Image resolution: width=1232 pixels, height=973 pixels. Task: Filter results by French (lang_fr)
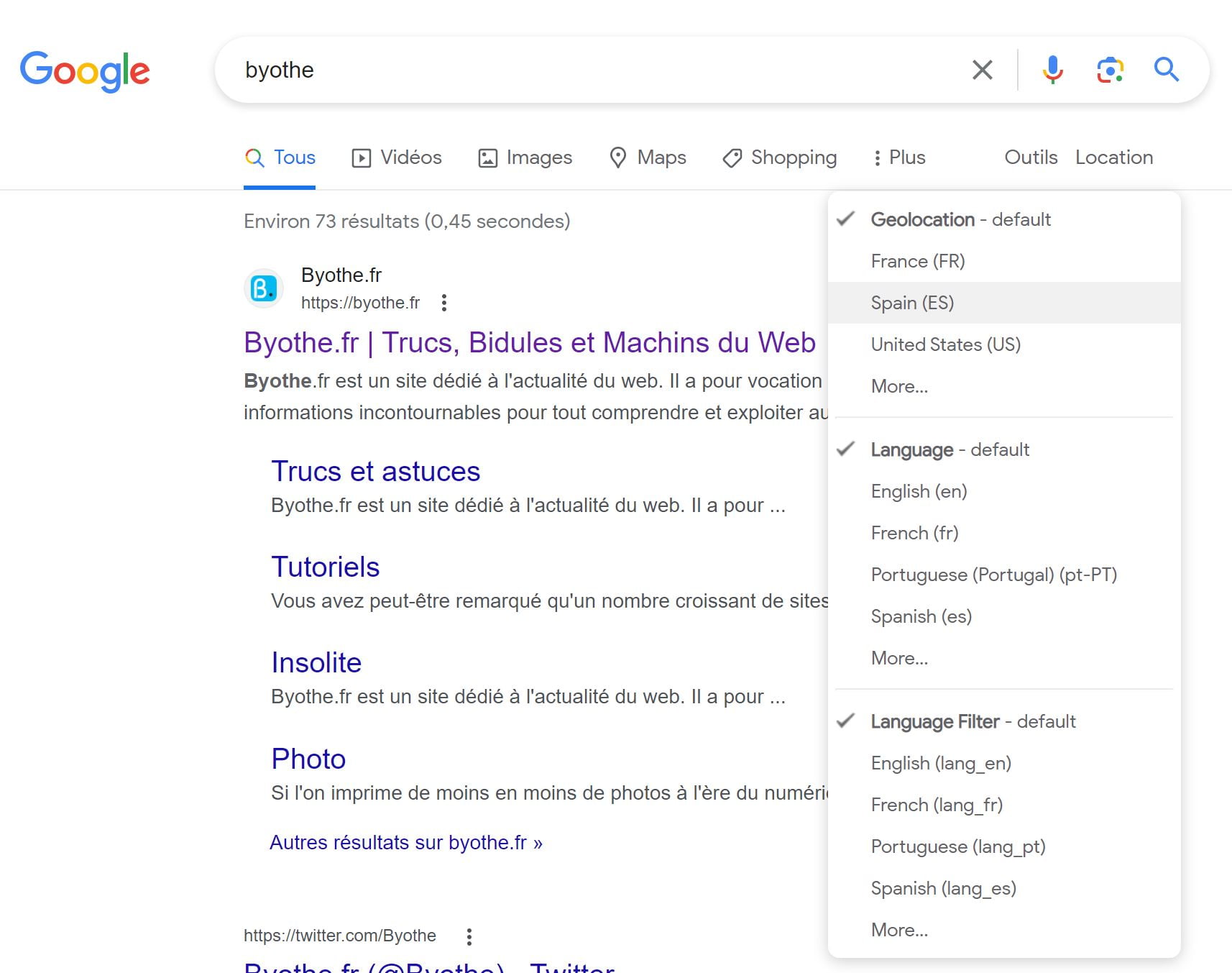point(1004,805)
